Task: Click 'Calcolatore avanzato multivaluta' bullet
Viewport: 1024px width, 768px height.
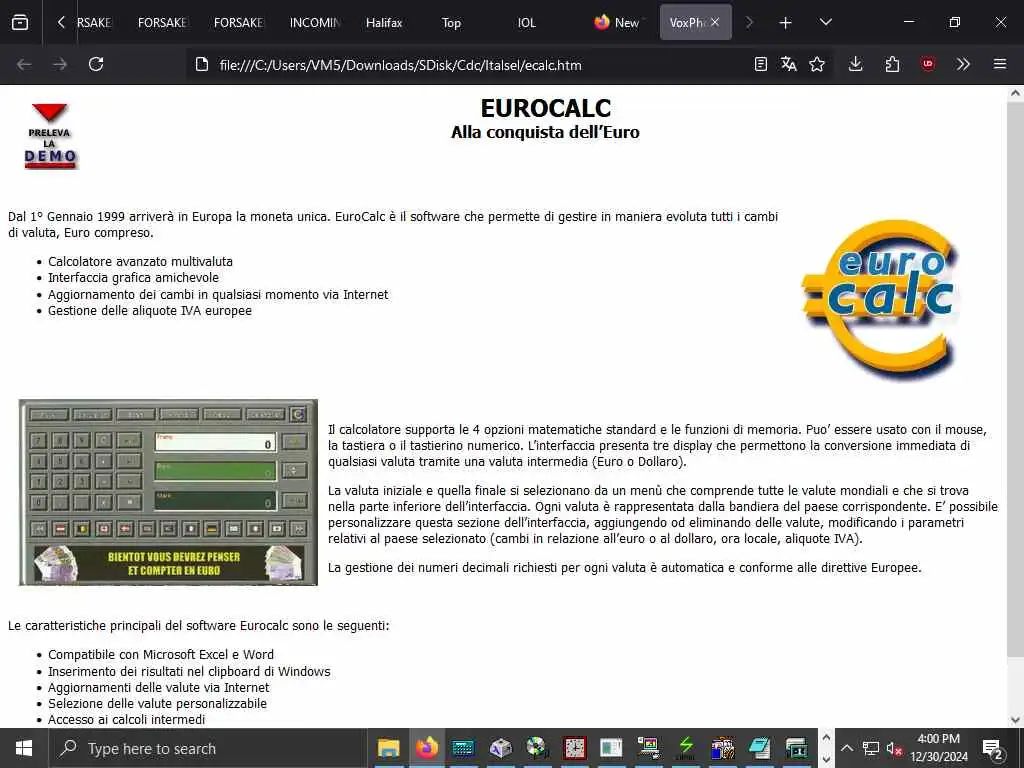Action: 140,261
